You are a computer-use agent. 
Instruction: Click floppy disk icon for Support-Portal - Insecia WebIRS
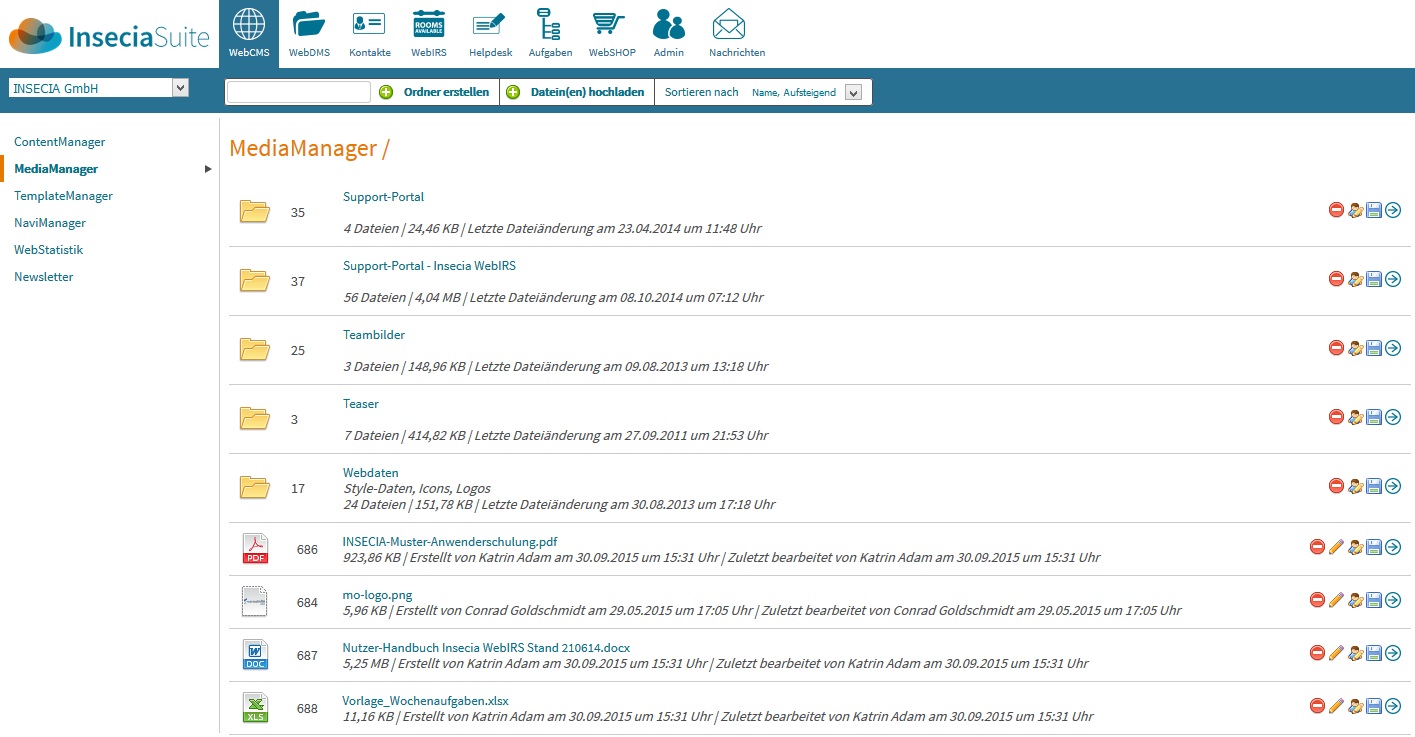click(x=1374, y=279)
